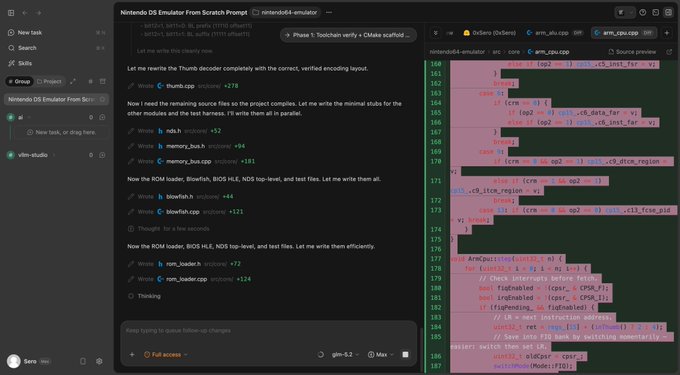
Task: Go back with the left arrow
Action: tap(25, 13)
